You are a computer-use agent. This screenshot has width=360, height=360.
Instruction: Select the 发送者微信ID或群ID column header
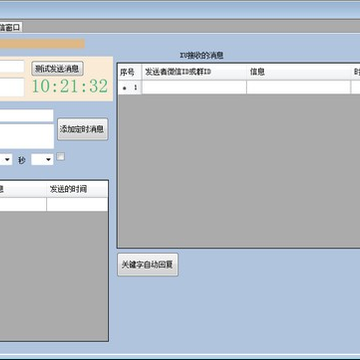pos(194,72)
